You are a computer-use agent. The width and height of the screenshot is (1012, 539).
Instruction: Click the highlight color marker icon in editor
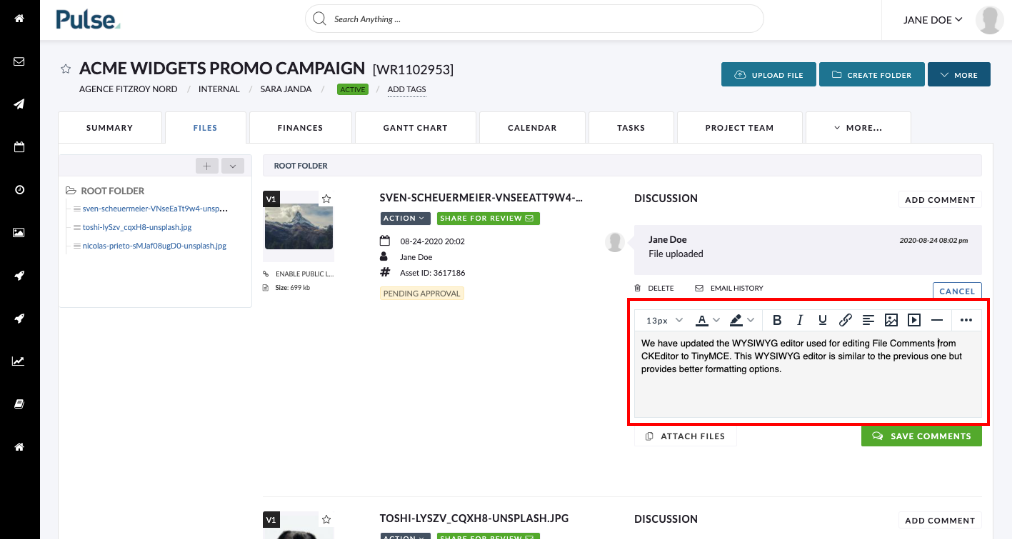point(736,320)
